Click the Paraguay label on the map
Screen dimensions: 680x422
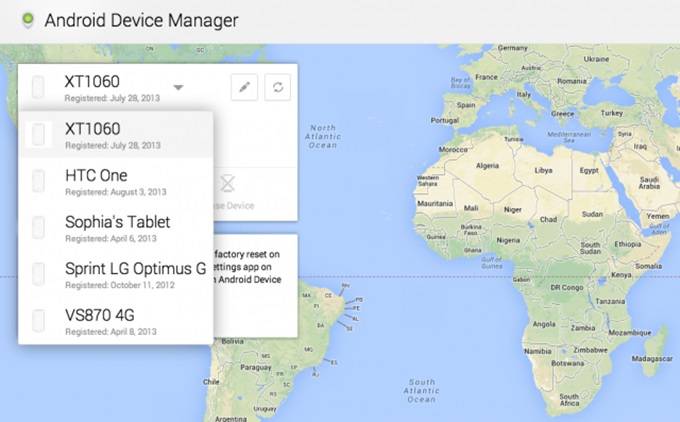[x=256, y=367]
